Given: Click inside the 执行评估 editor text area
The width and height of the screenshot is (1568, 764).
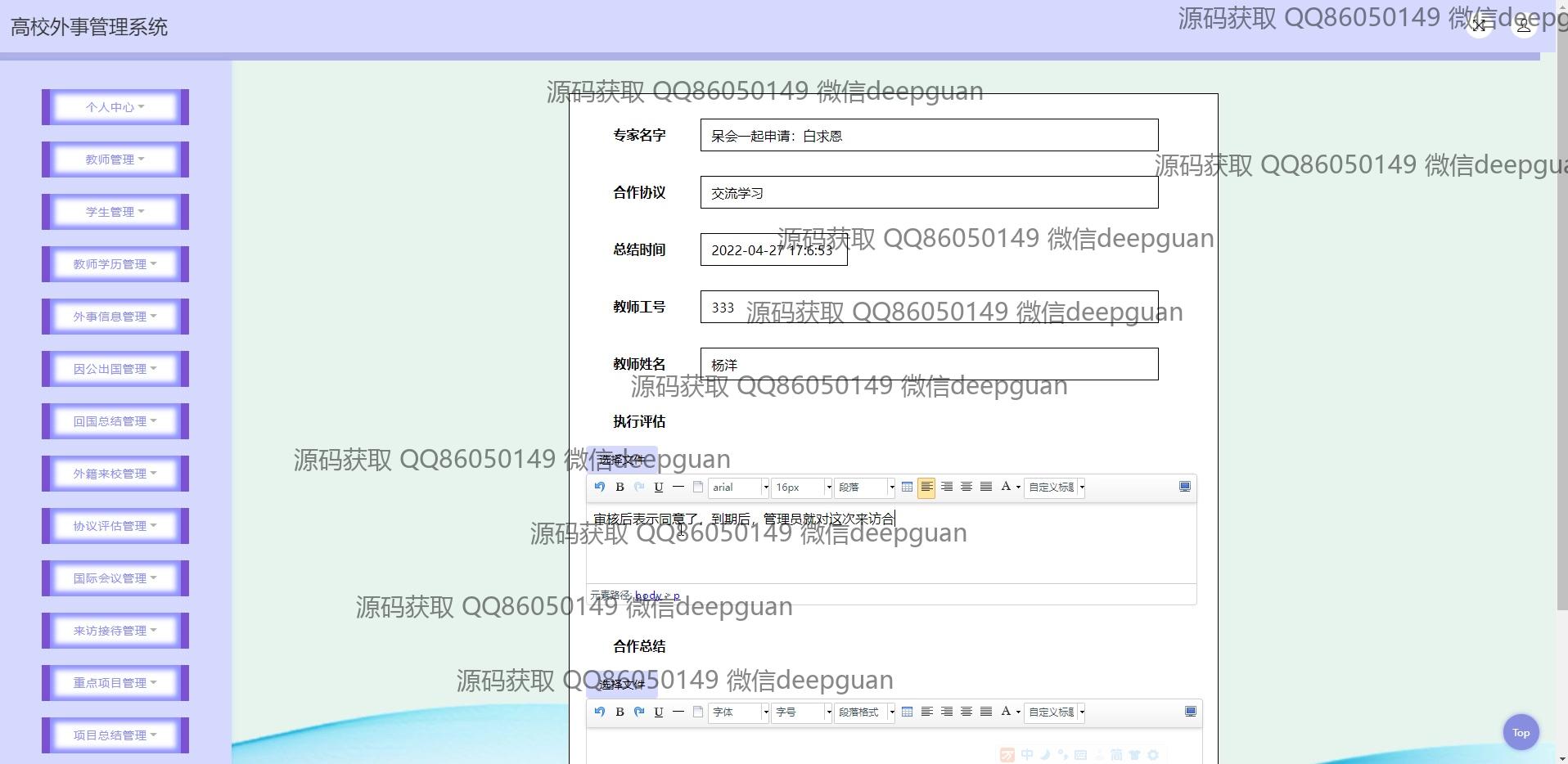Looking at the screenshot, I should tap(891, 542).
